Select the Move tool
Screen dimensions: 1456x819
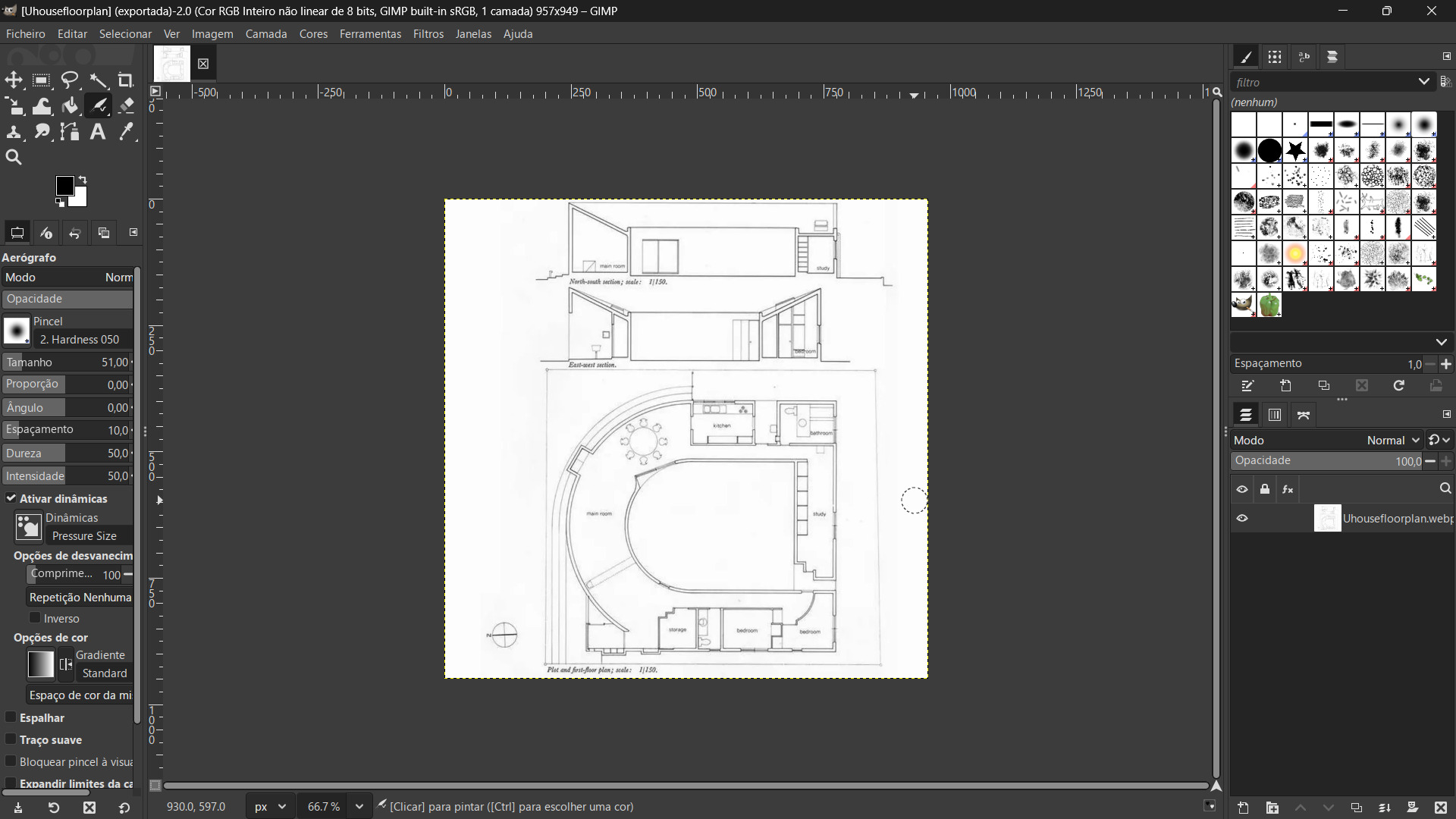point(14,80)
